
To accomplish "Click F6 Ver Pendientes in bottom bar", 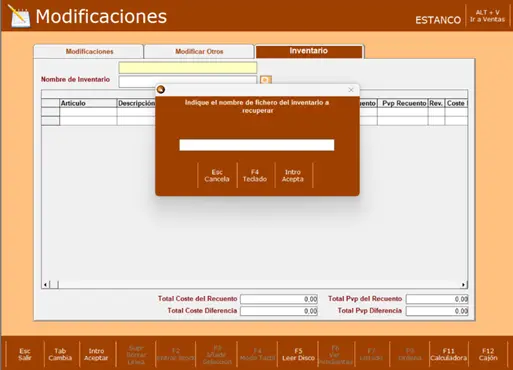I will 335,355.
